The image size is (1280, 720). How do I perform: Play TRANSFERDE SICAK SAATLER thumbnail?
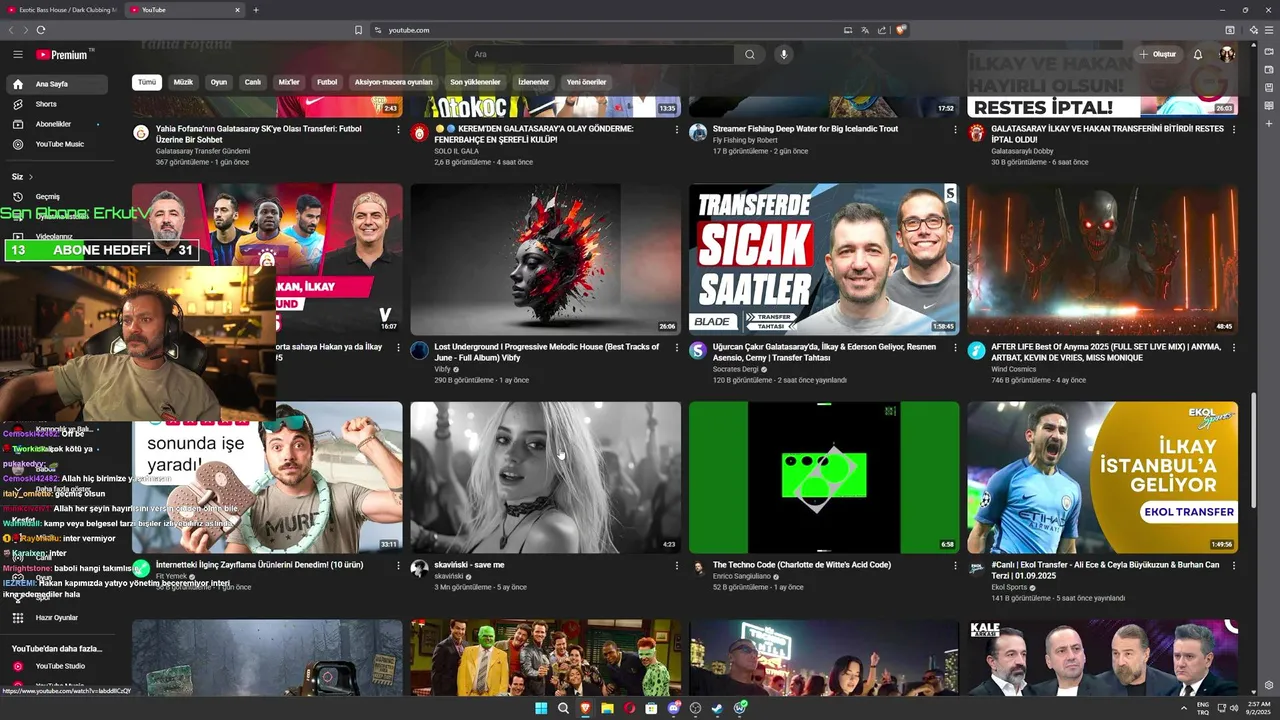pos(824,259)
